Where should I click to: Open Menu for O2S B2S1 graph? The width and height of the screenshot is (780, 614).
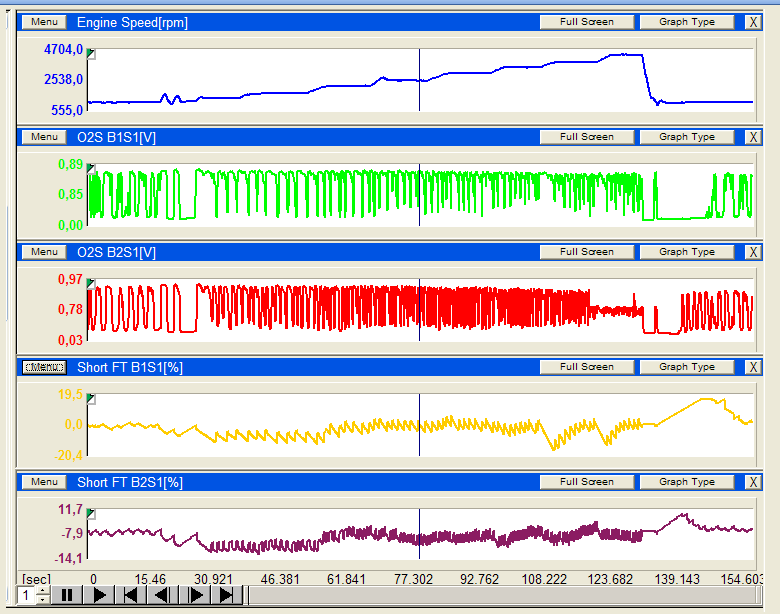pos(44,252)
